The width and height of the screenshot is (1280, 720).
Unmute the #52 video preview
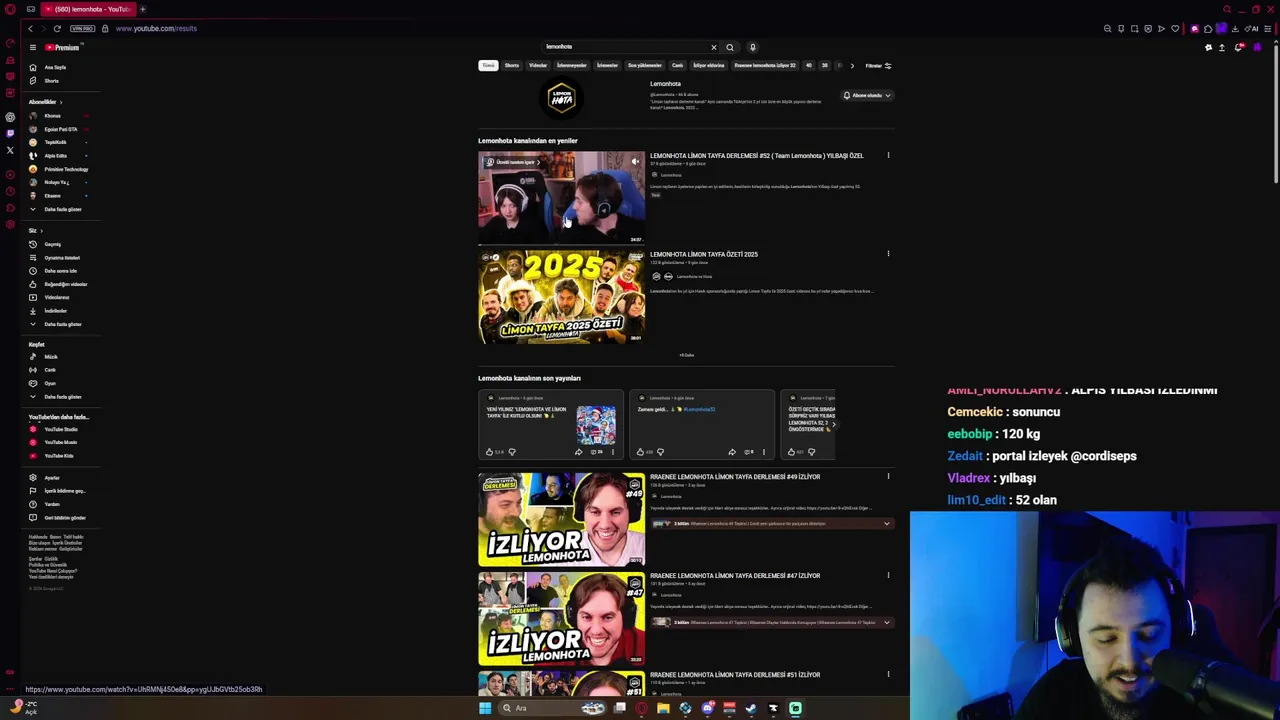tap(635, 161)
